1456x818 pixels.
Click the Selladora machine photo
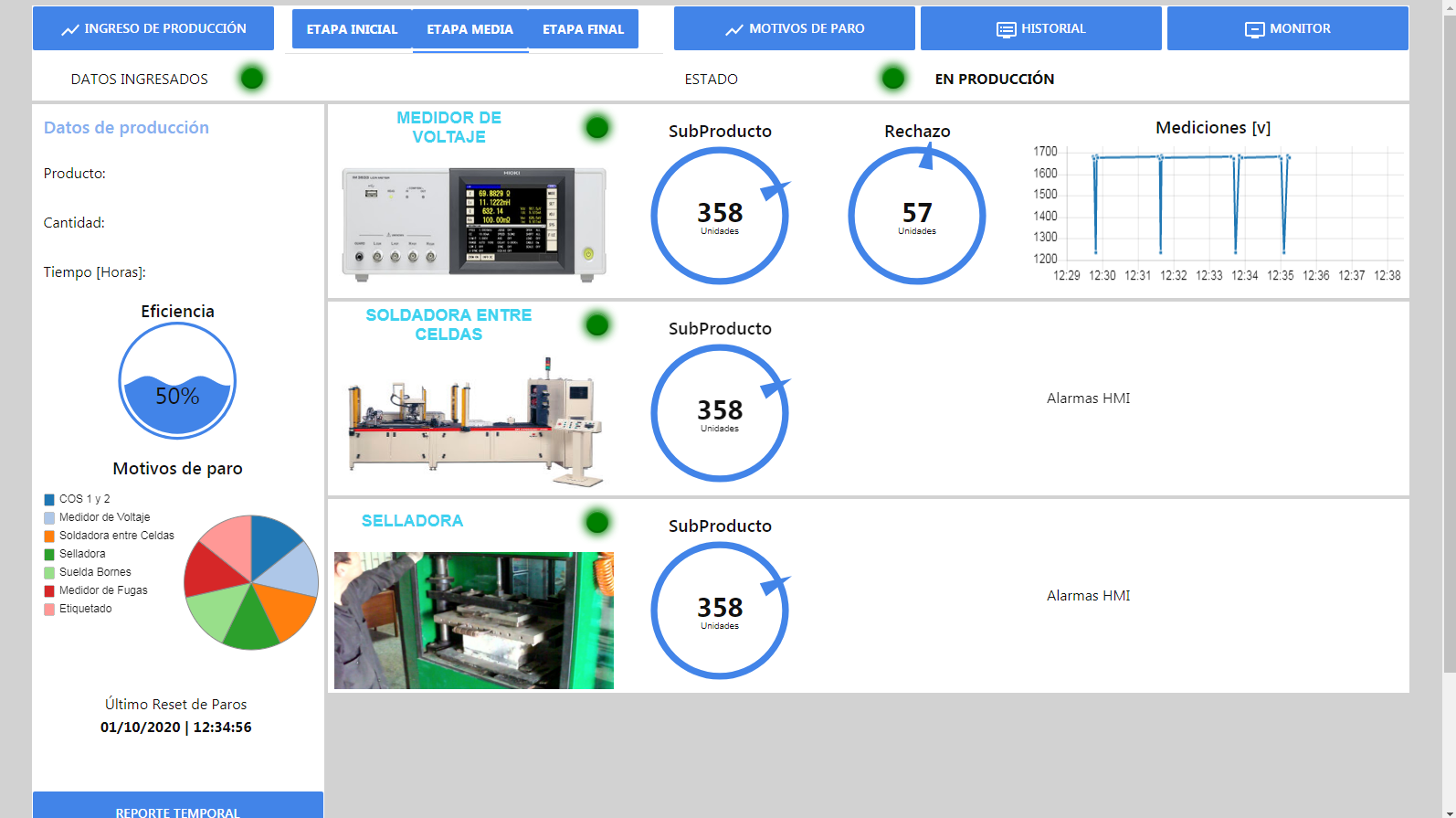pos(473,620)
